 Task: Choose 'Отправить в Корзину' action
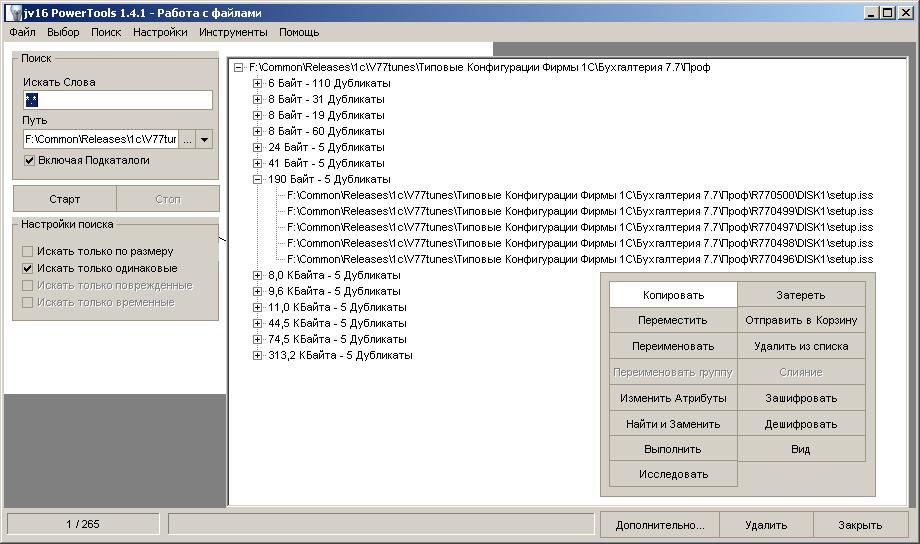[801, 320]
